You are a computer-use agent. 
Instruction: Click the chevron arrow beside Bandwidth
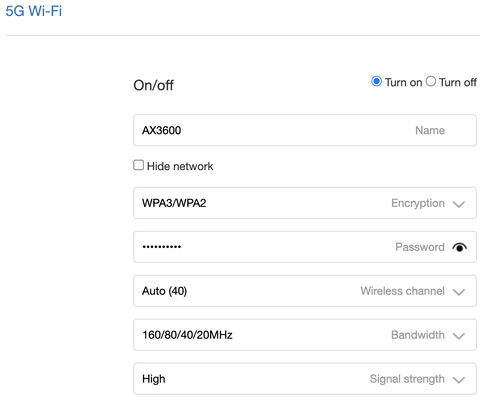(459, 336)
